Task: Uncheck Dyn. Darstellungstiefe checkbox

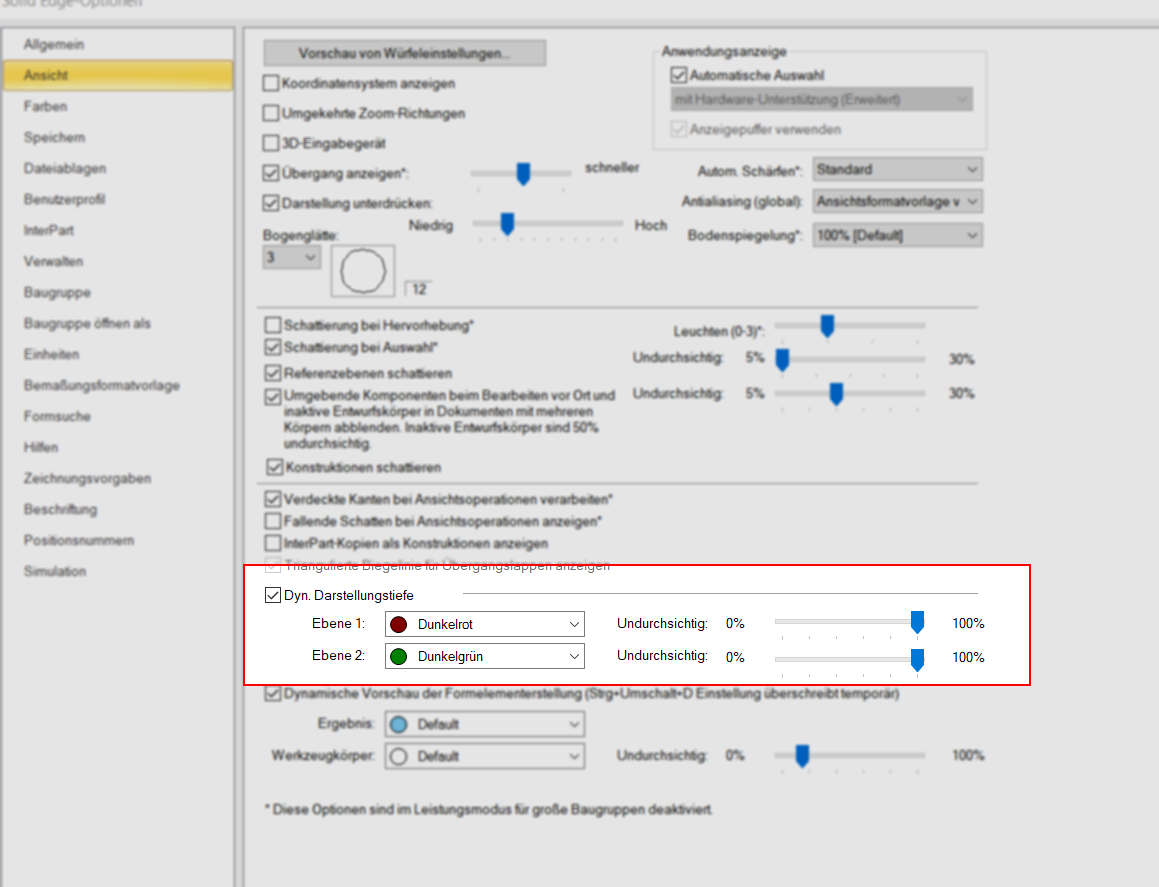Action: click(x=273, y=595)
